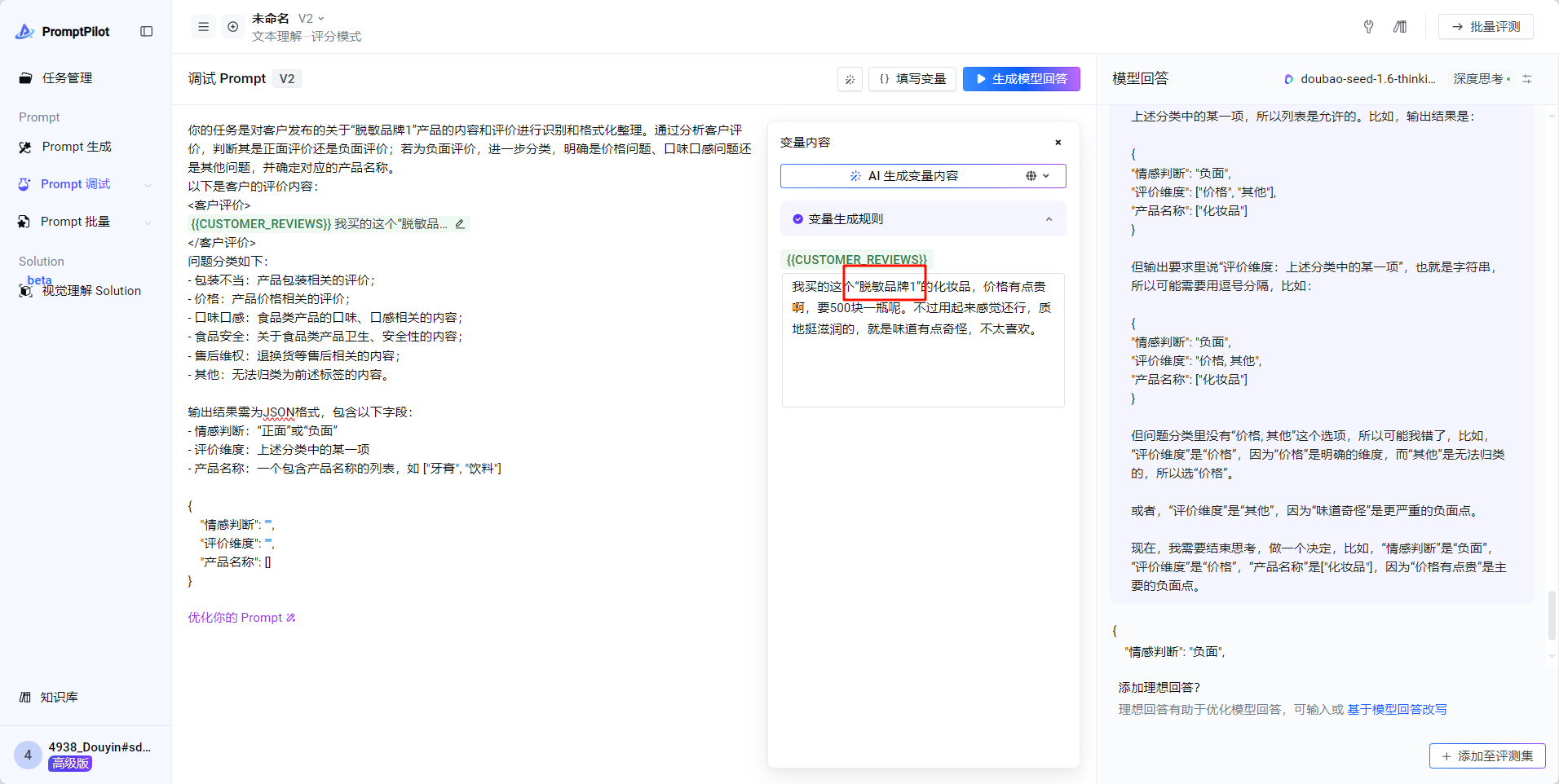
Task: Click the AI optimize sparkle icon button
Action: [850, 79]
